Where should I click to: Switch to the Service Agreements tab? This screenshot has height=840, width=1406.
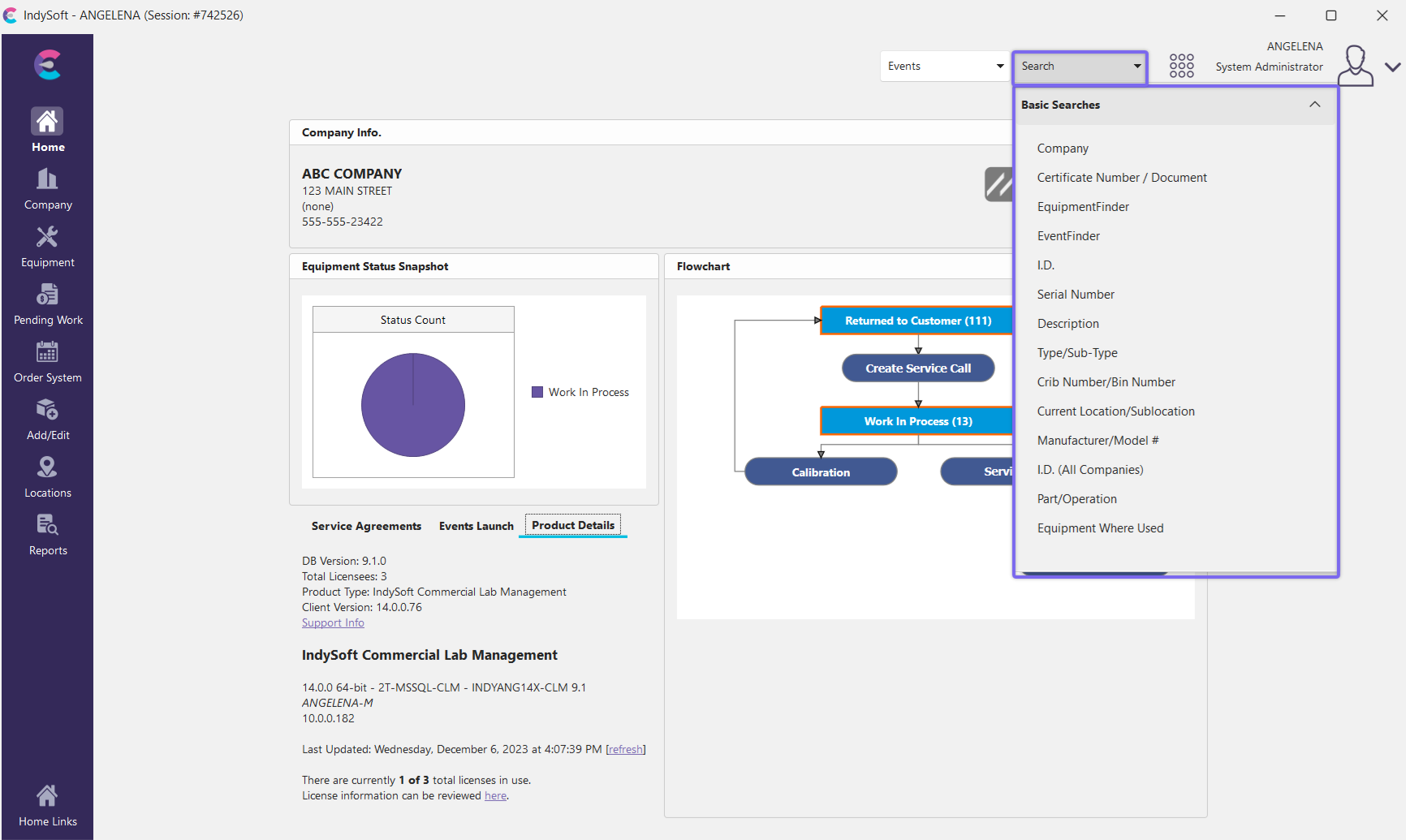pos(366,526)
